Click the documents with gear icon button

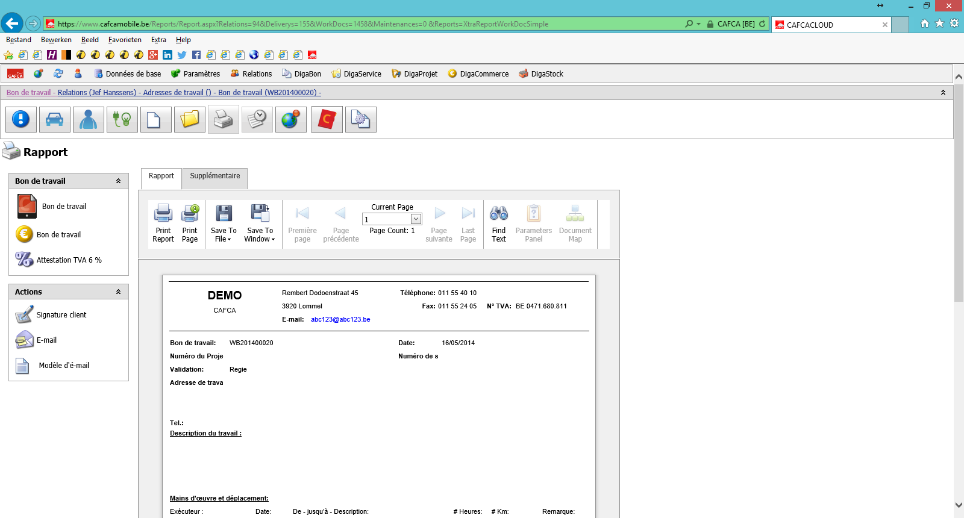(x=361, y=119)
